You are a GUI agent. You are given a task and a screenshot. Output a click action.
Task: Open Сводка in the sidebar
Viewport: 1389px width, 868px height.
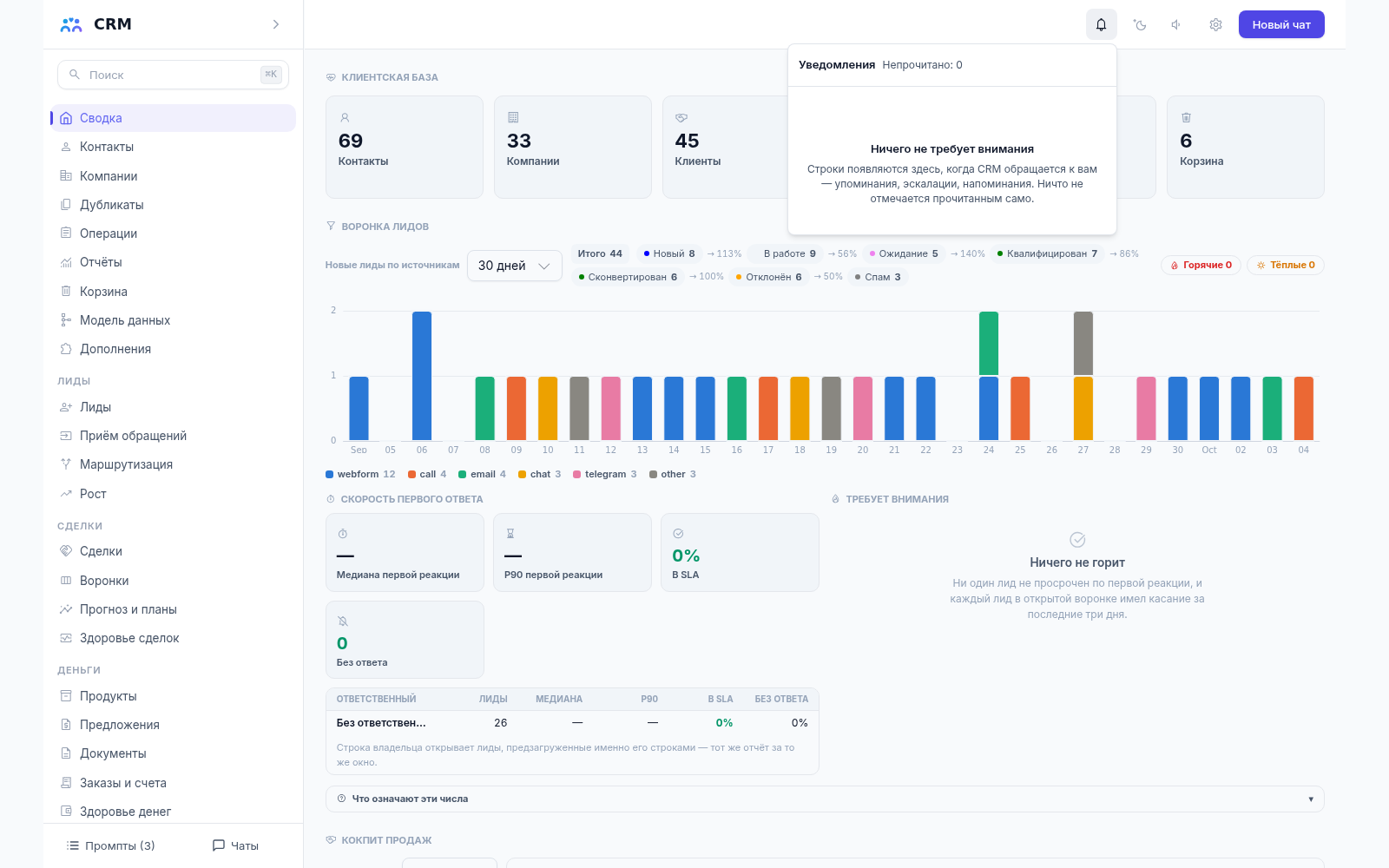pyautogui.click(x=174, y=118)
